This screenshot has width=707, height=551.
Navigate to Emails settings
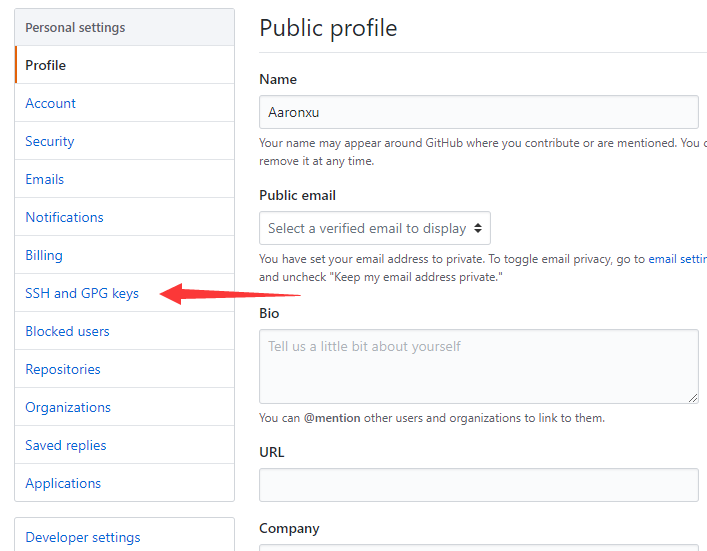pos(45,179)
